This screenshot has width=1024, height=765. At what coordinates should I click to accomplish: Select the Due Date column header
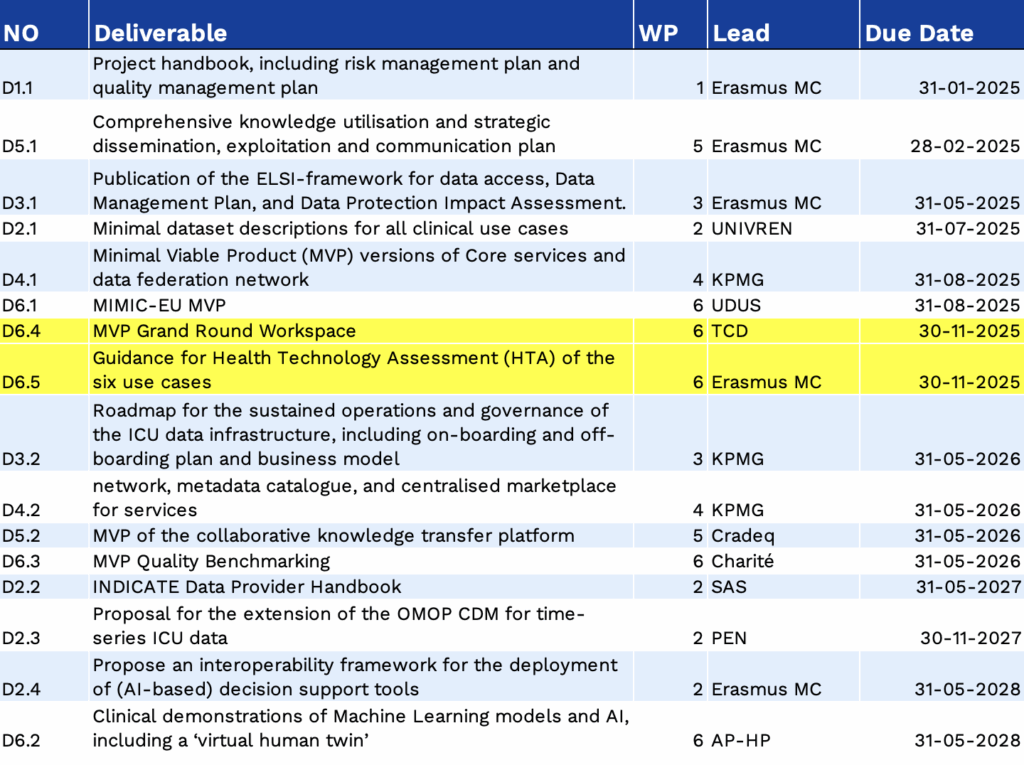click(x=919, y=33)
